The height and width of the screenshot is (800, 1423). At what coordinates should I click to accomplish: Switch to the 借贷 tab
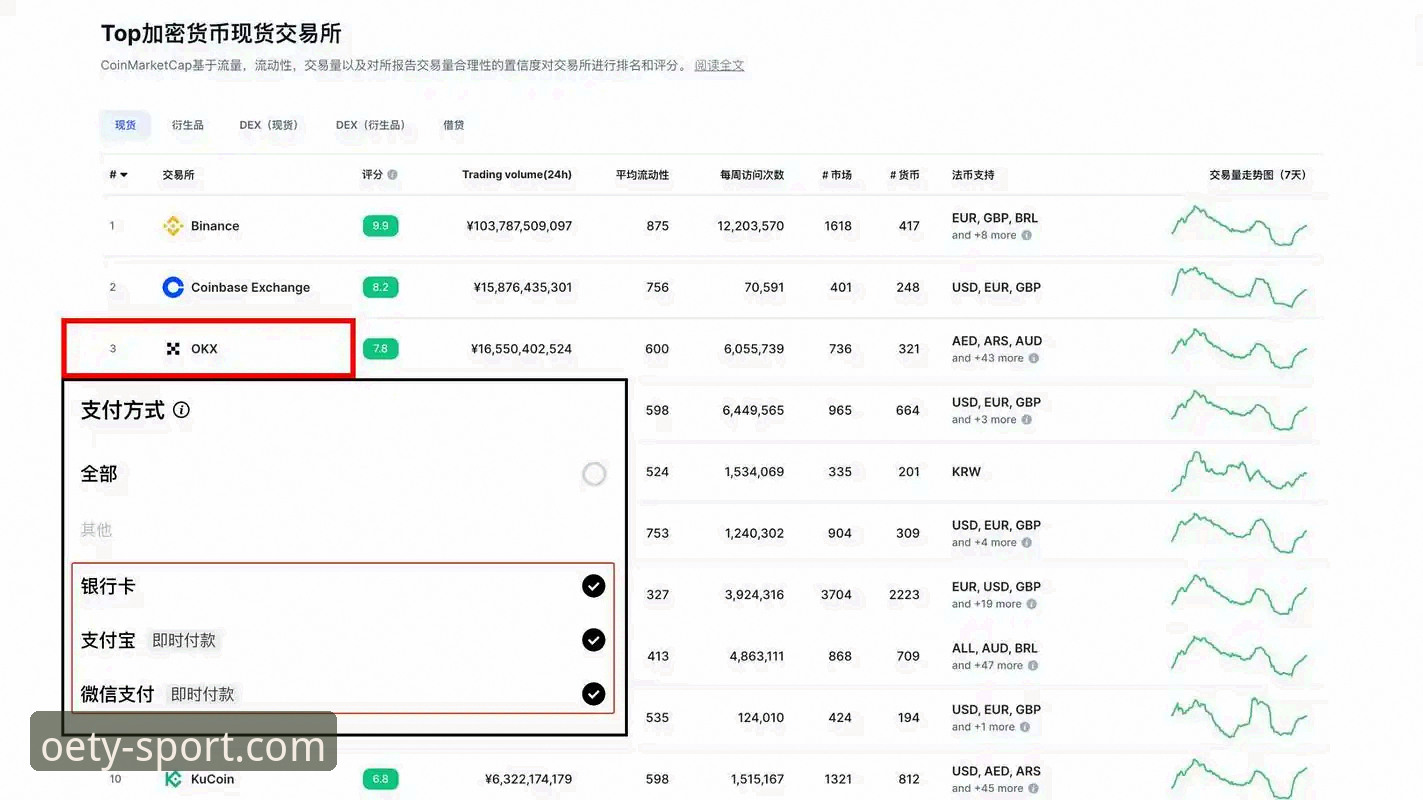click(x=454, y=125)
